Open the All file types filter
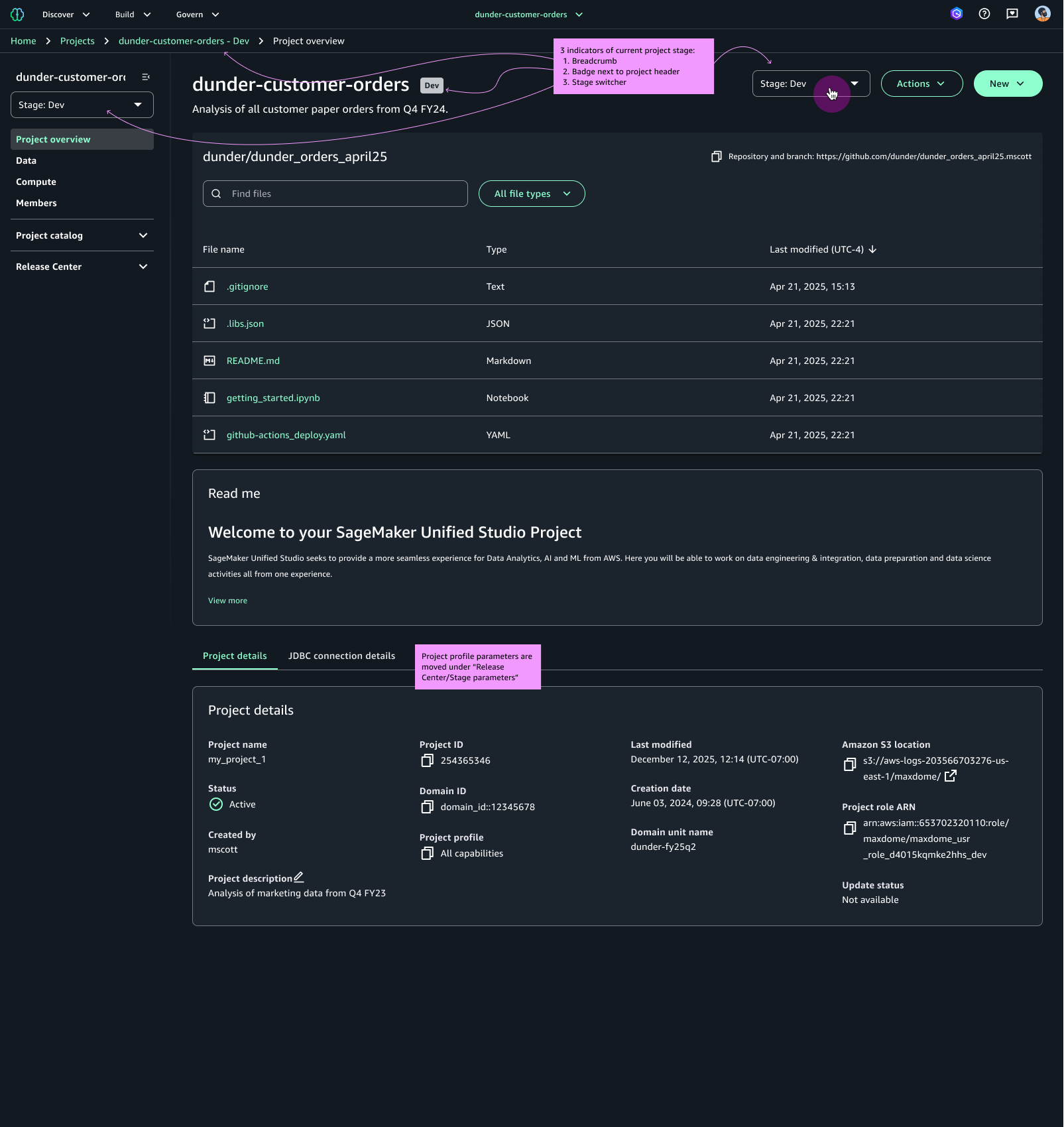Screen dimensions: 1064x1127 tap(531, 194)
